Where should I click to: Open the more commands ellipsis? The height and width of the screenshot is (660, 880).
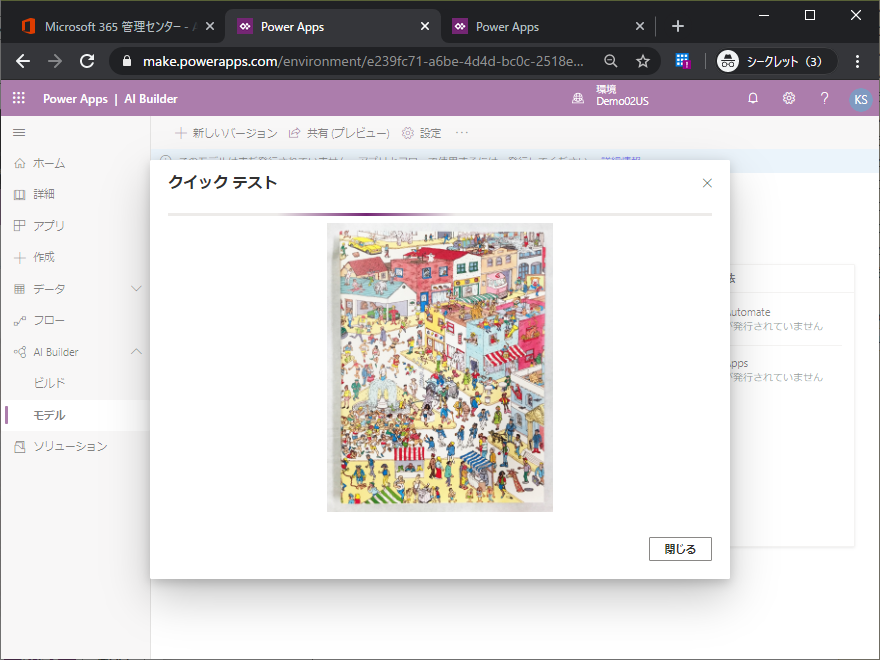462,133
